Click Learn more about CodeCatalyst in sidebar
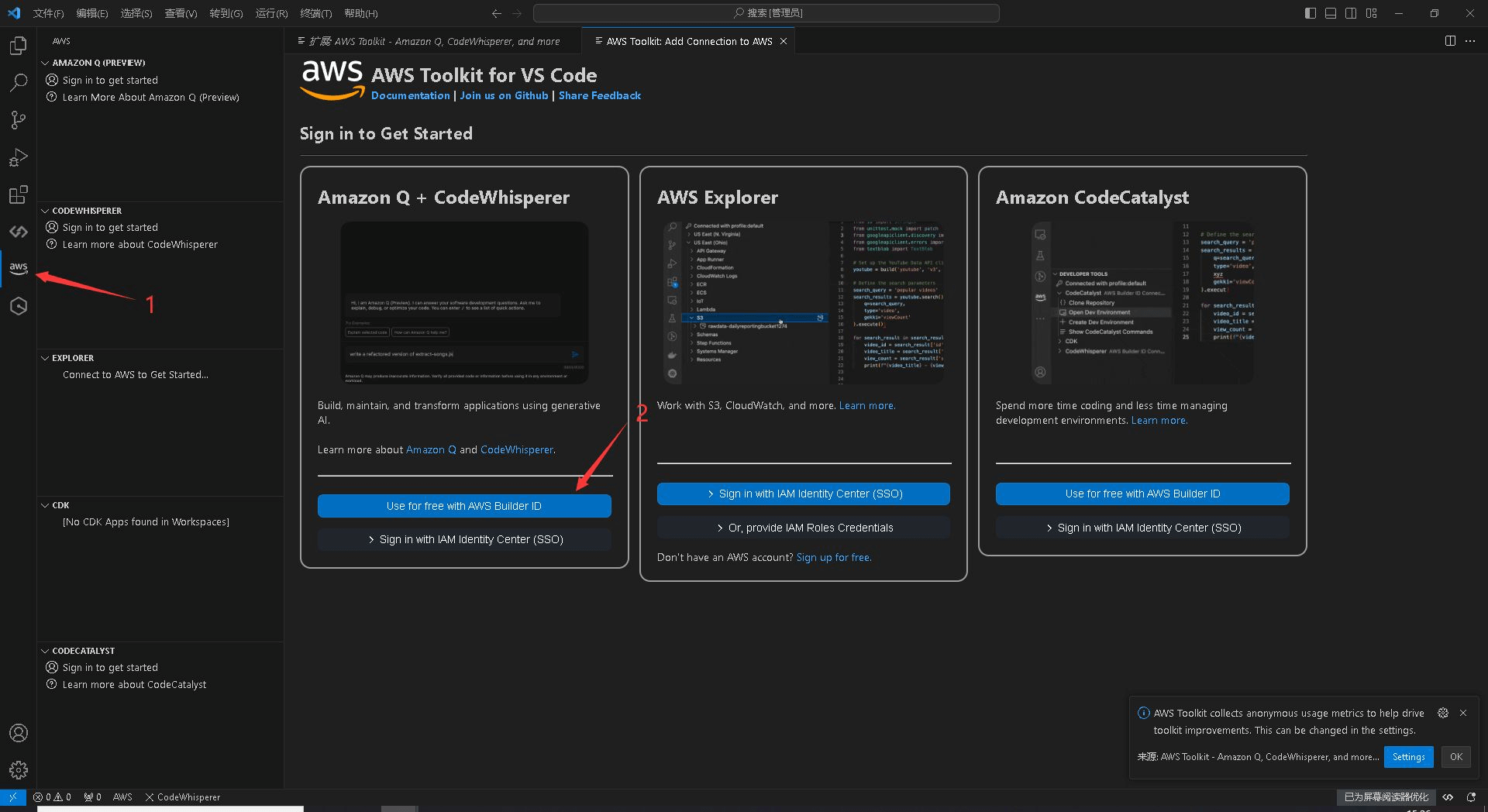1488x812 pixels. [x=135, y=684]
